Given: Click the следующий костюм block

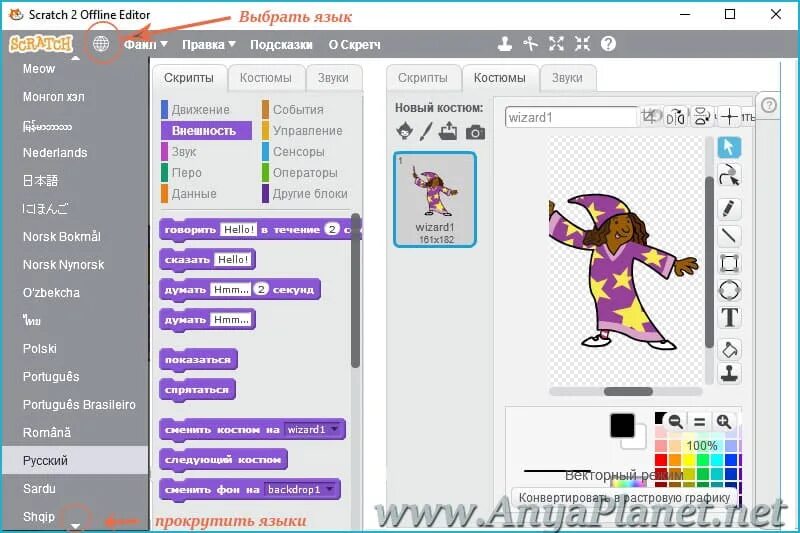Looking at the screenshot, I should 223,460.
